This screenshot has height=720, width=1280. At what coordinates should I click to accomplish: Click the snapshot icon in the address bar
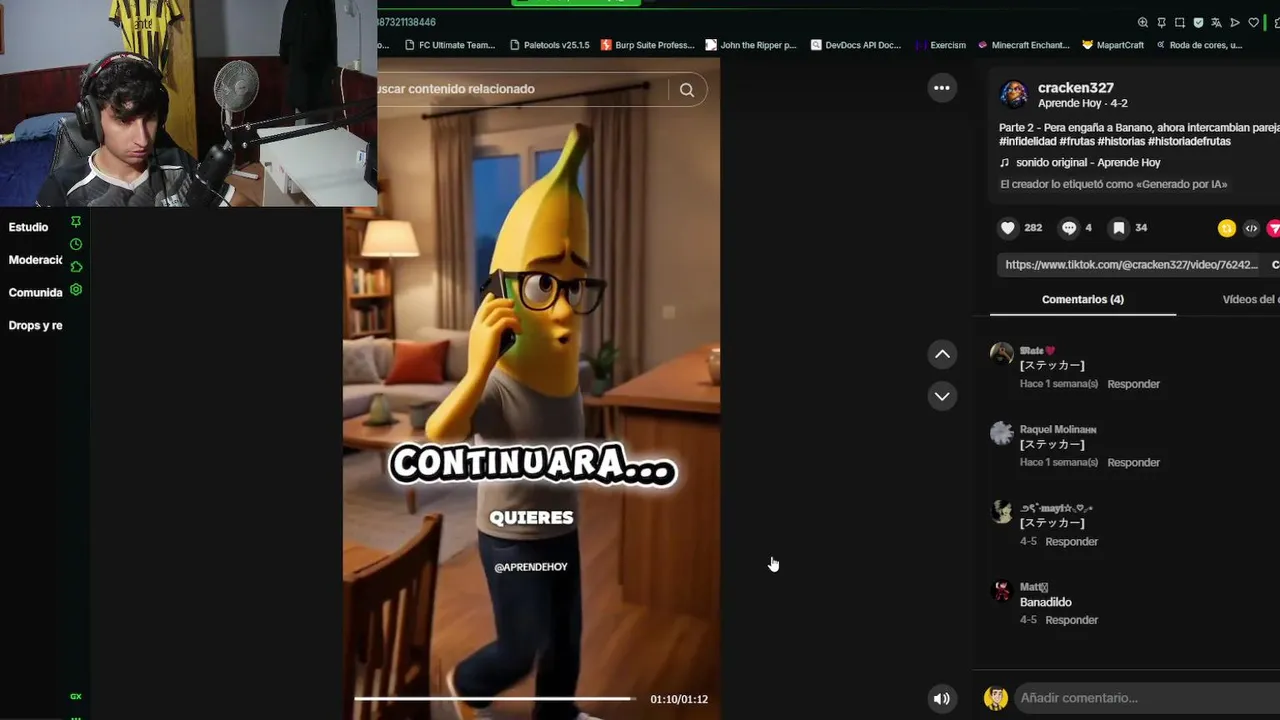click(x=1180, y=22)
